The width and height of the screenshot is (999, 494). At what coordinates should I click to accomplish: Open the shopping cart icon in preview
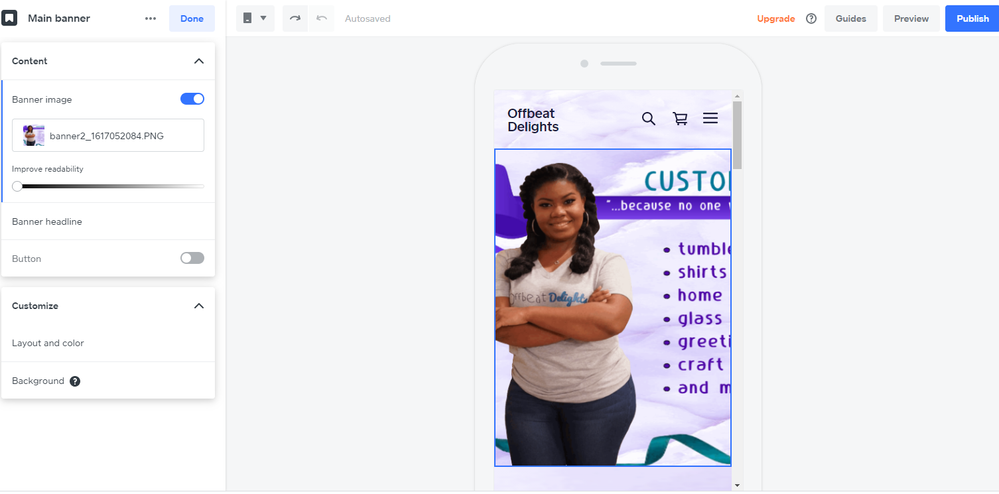click(x=680, y=119)
